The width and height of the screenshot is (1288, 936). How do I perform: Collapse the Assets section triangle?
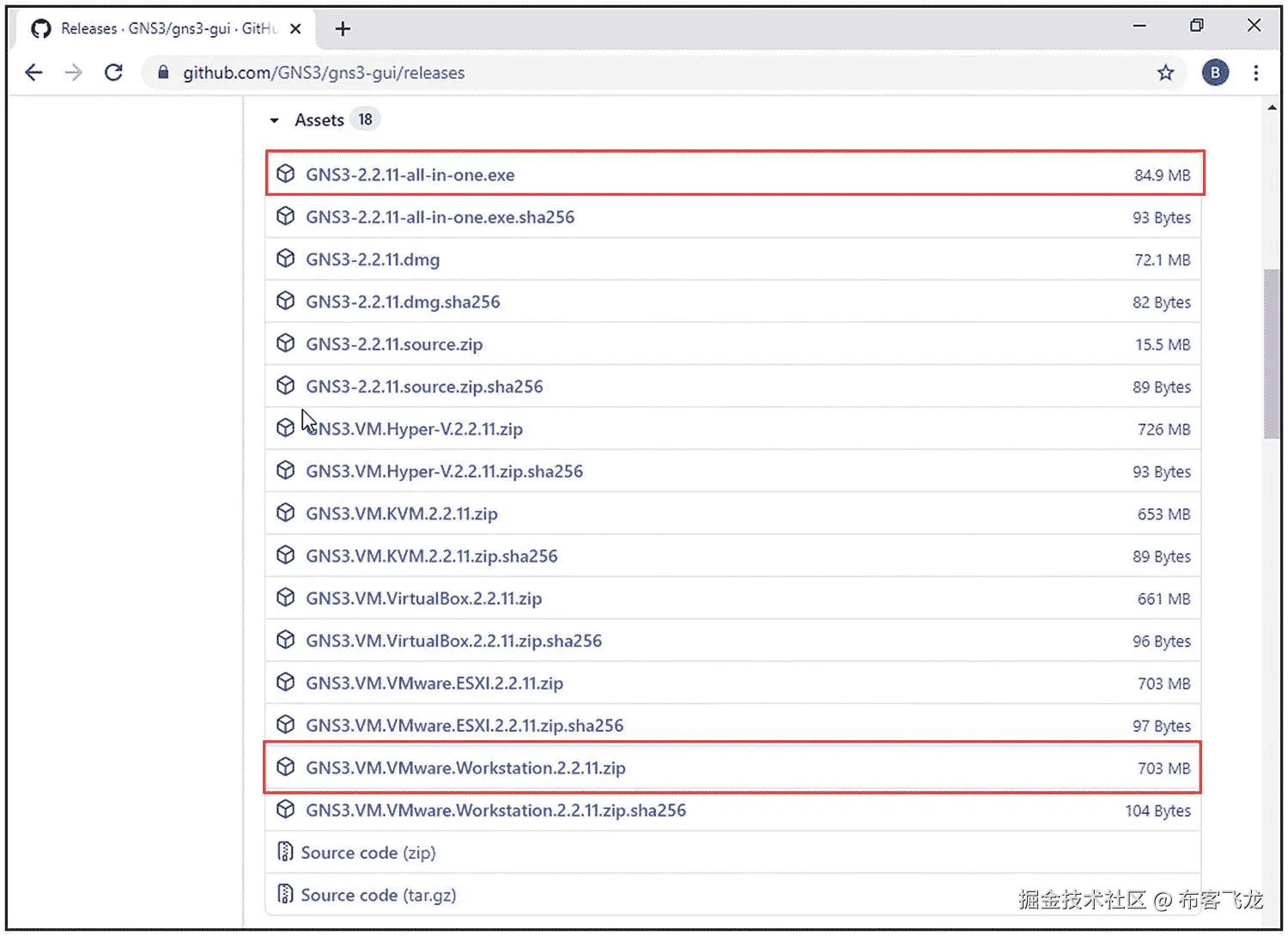pyautogui.click(x=274, y=121)
